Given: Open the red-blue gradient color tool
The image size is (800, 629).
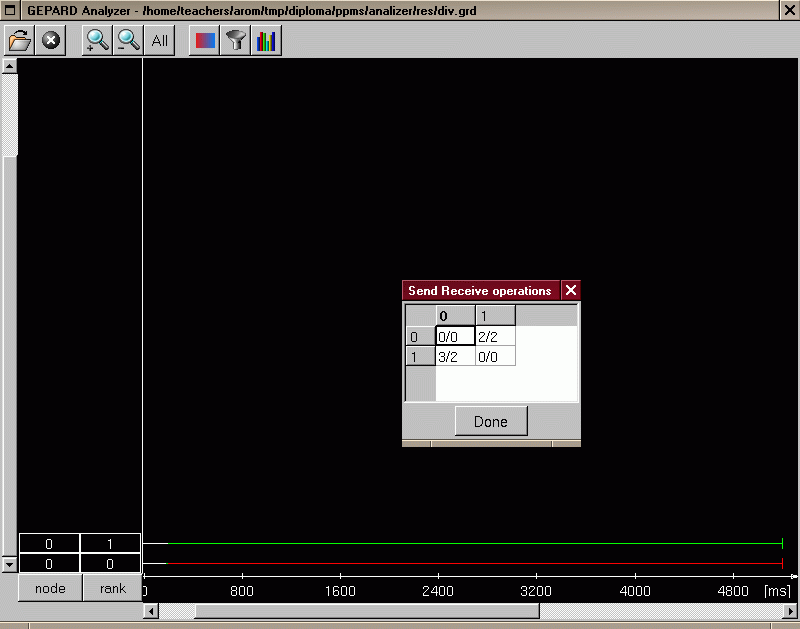Looking at the screenshot, I should point(204,41).
